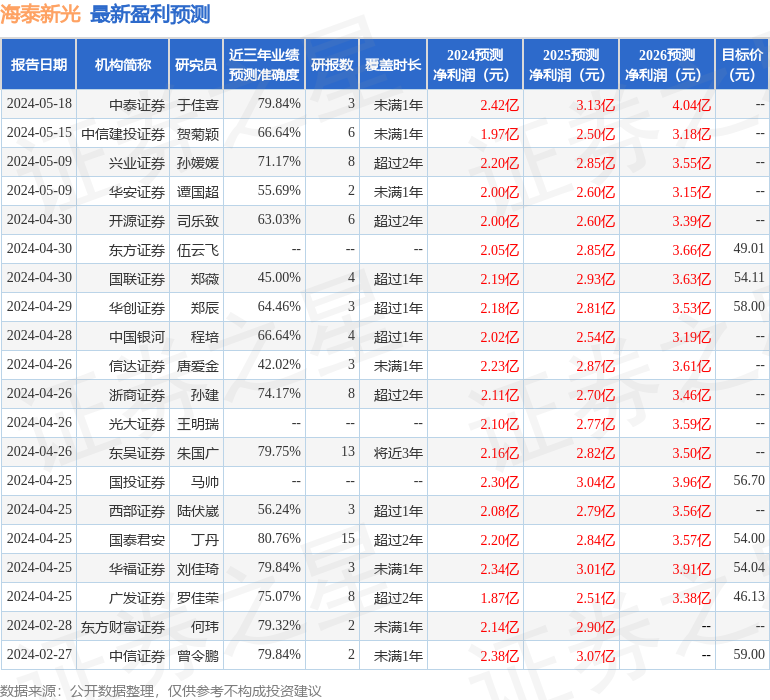Image resolution: width=770 pixels, height=700 pixels.
Task: Click the target price 56.70
Action: click(749, 480)
